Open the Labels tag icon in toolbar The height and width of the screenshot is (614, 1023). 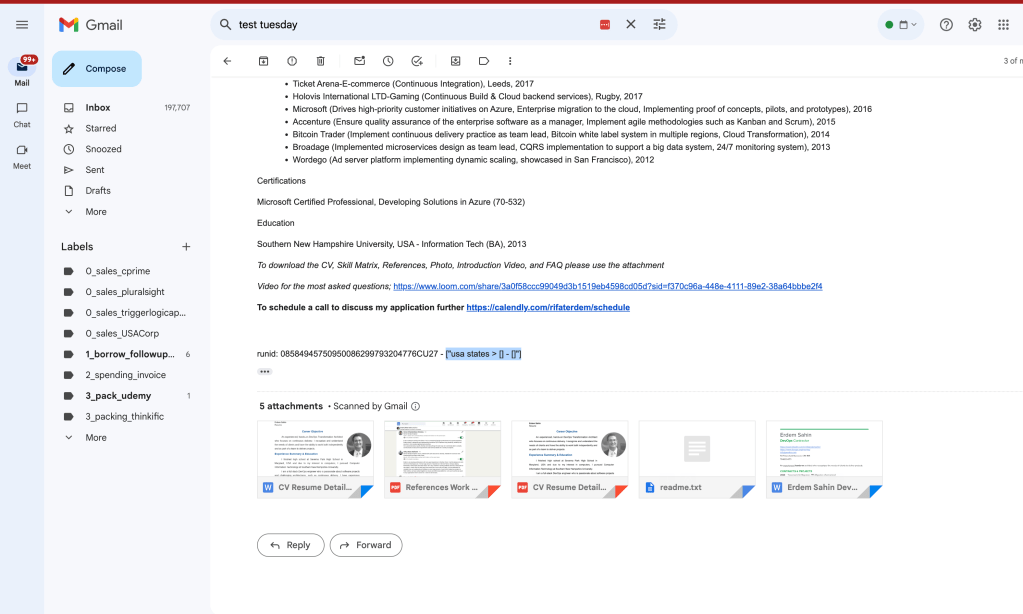[x=483, y=61]
